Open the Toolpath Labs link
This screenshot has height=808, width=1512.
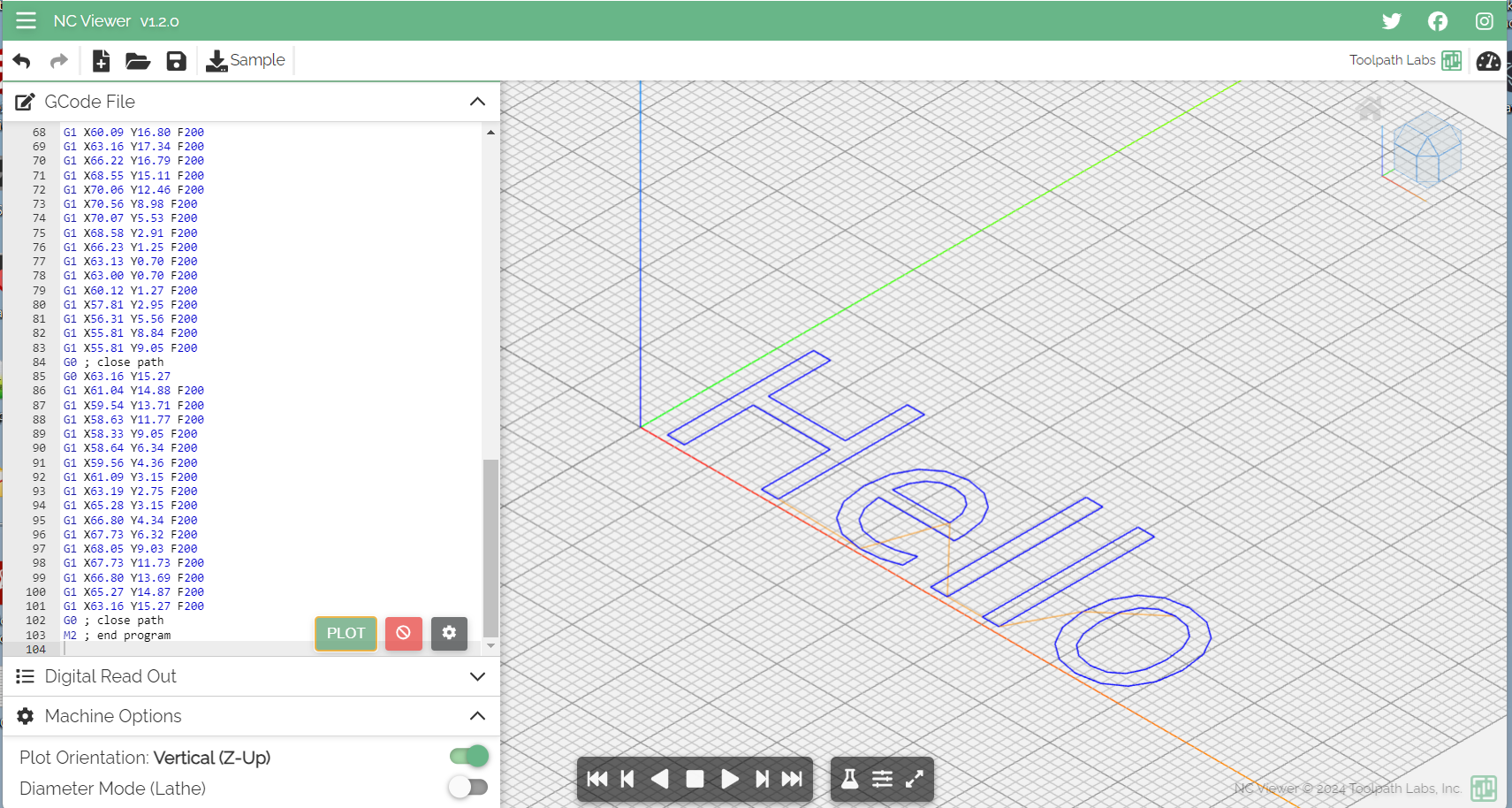click(x=1404, y=60)
